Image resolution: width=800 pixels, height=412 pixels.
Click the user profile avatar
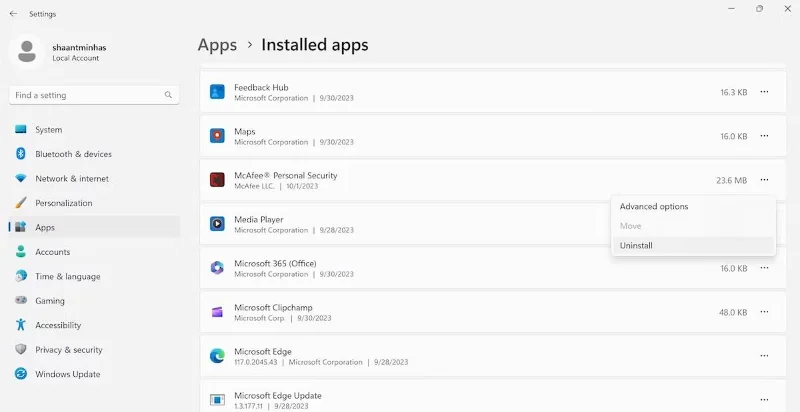coord(27,52)
